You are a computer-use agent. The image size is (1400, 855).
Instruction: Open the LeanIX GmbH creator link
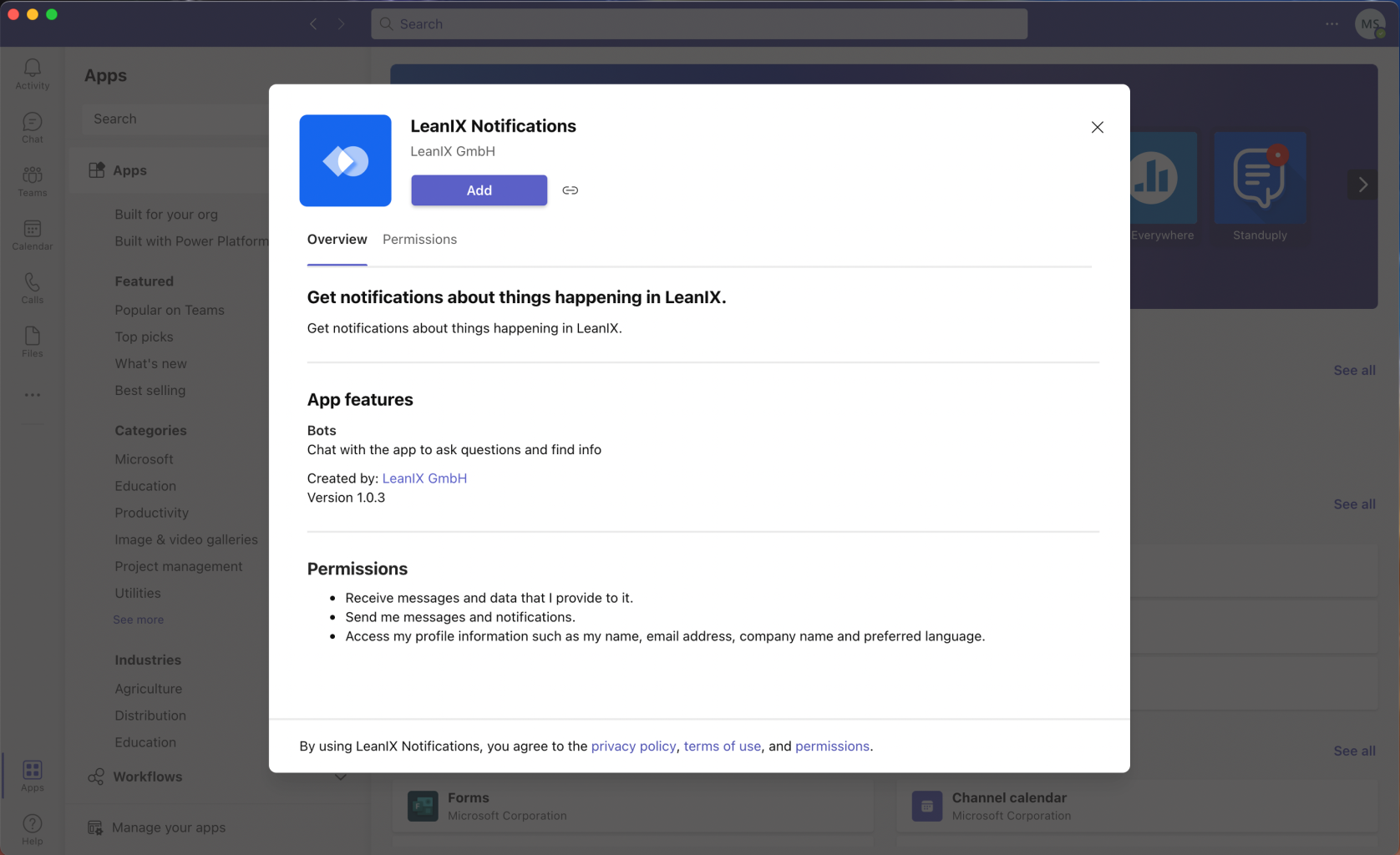point(424,478)
